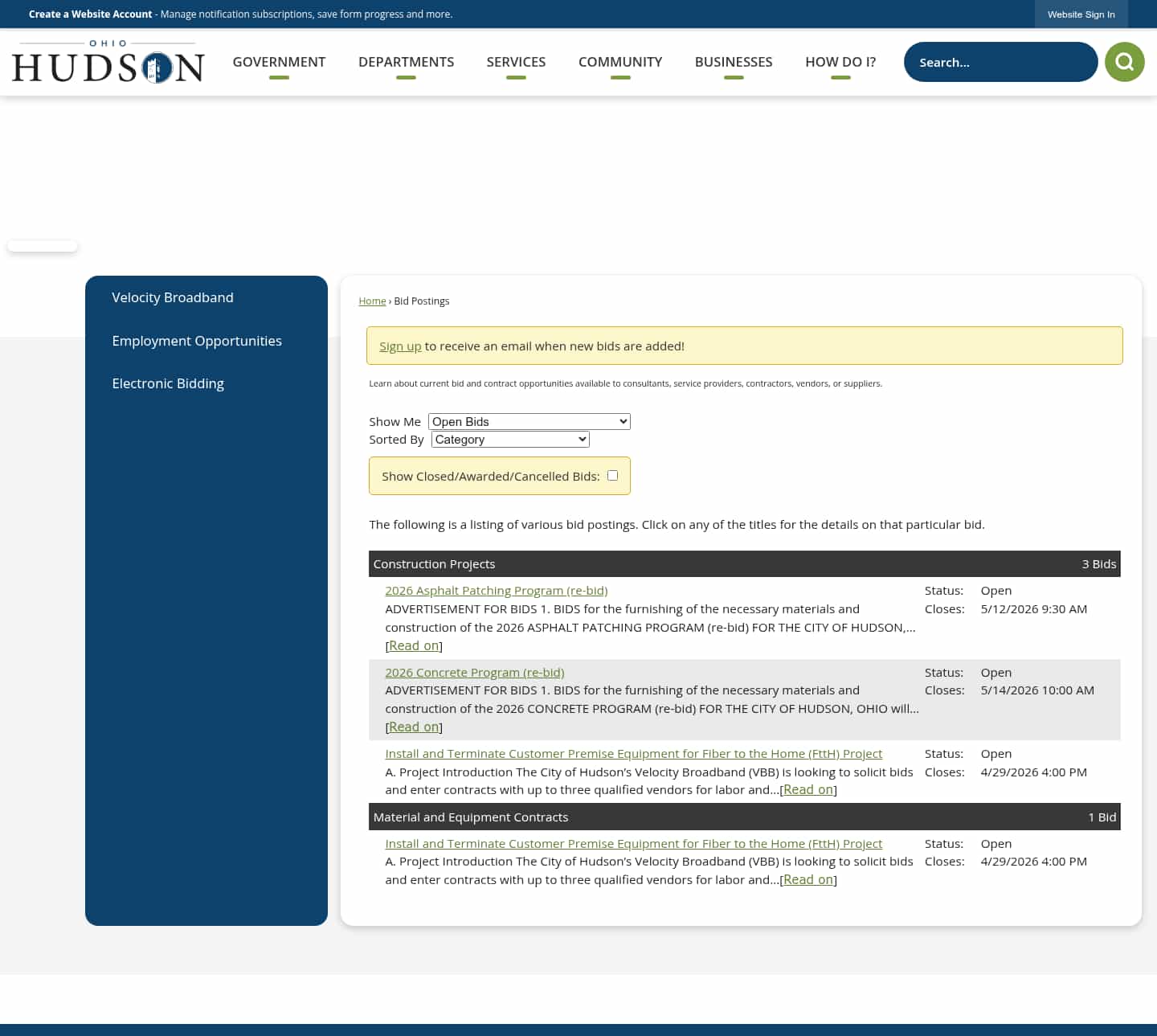Navigate to Home via the breadcrumb
Image resolution: width=1157 pixels, height=1036 pixels.
(x=372, y=301)
